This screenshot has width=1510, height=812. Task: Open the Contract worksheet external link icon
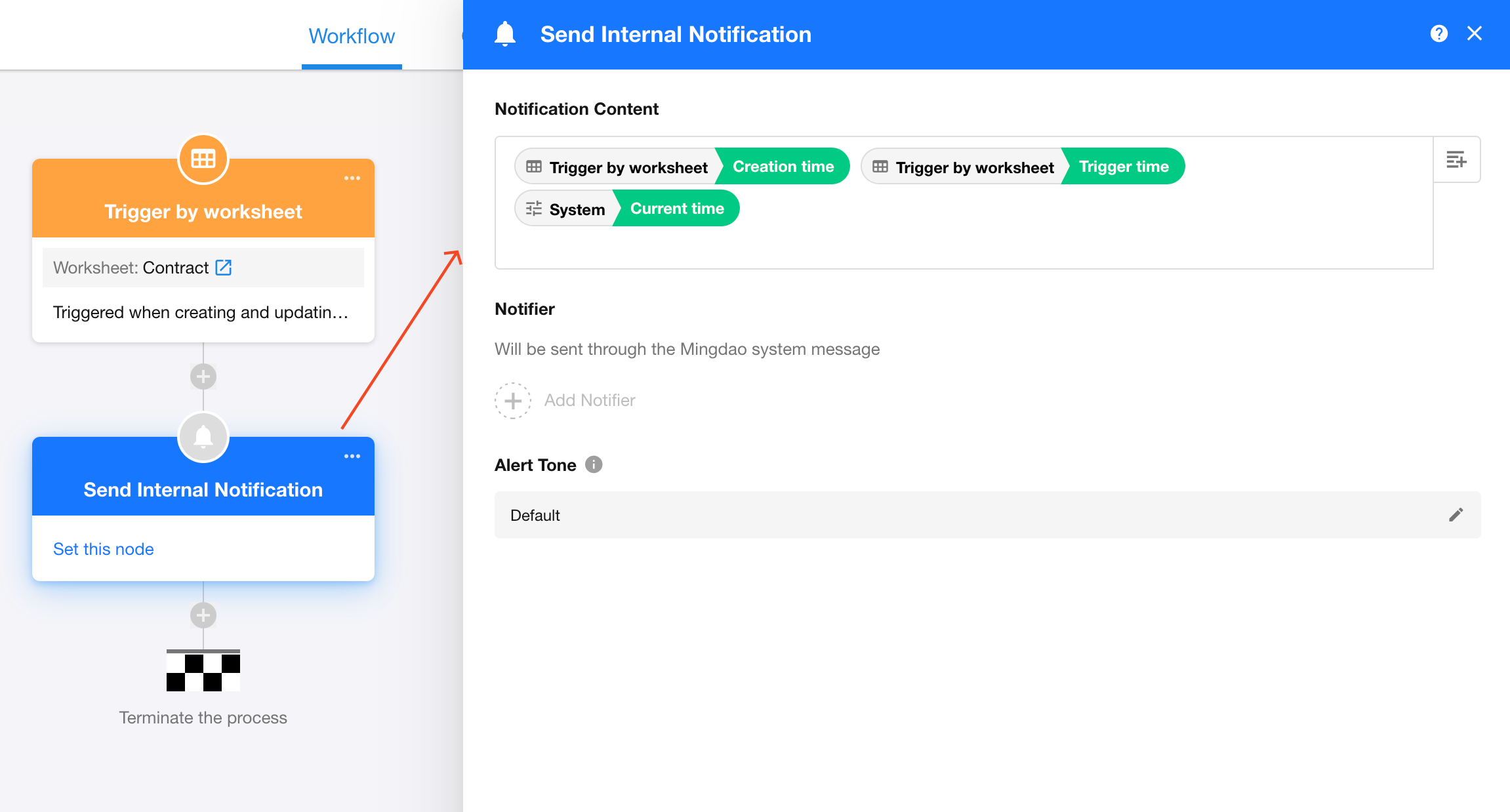click(224, 268)
